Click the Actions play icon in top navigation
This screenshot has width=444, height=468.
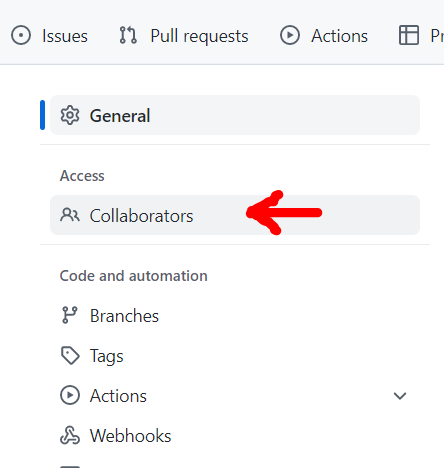click(290, 35)
